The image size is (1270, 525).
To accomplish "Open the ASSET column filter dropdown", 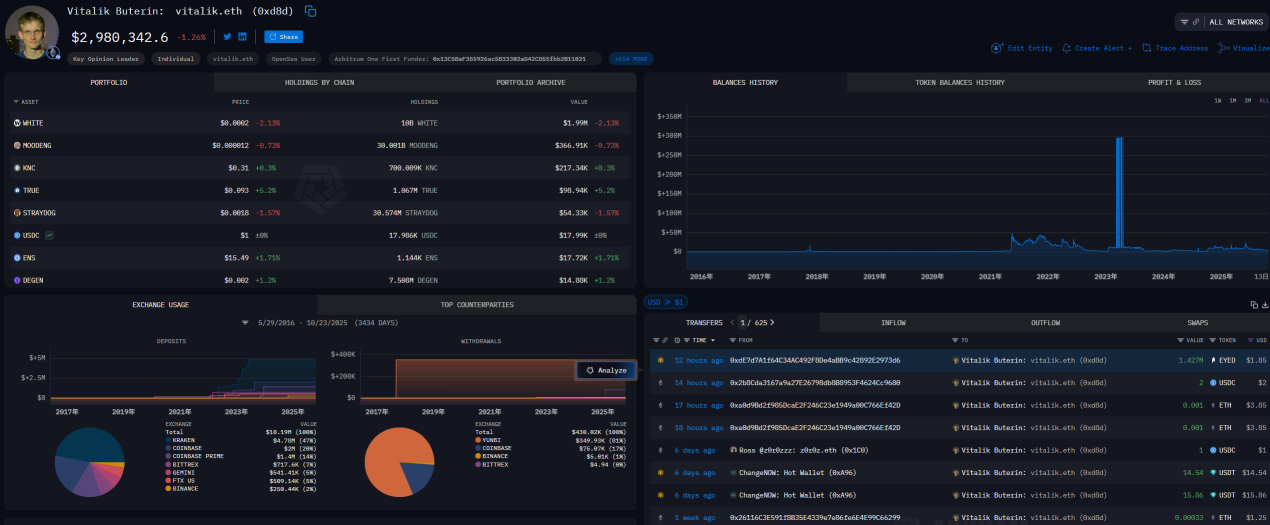I will coord(16,101).
